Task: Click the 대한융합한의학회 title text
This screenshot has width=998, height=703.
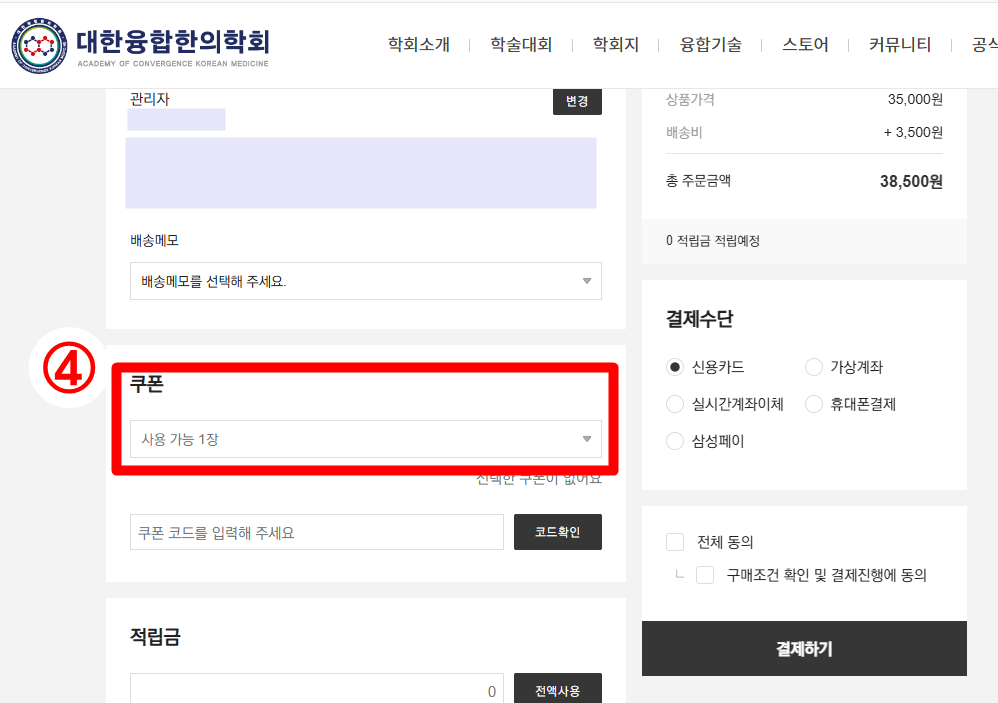Action: tap(173, 41)
